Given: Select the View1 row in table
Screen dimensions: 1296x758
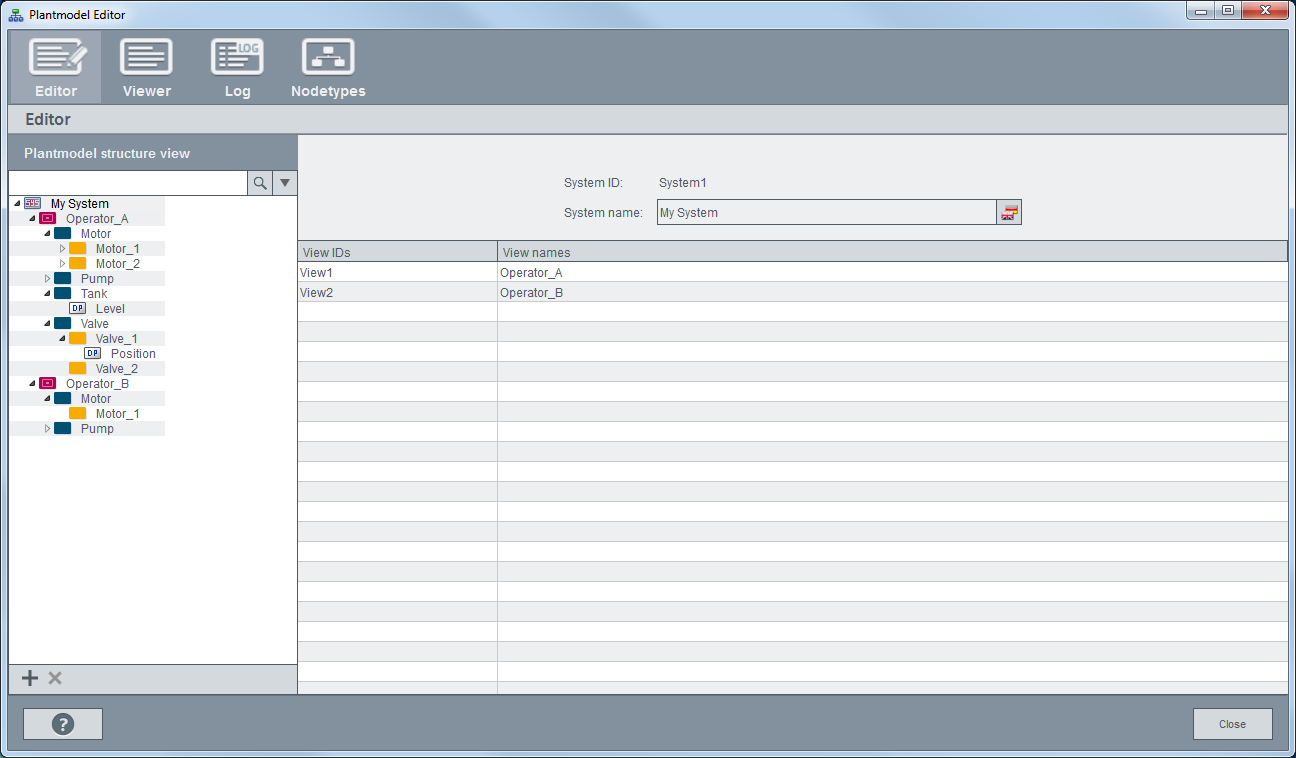Looking at the screenshot, I should [397, 272].
